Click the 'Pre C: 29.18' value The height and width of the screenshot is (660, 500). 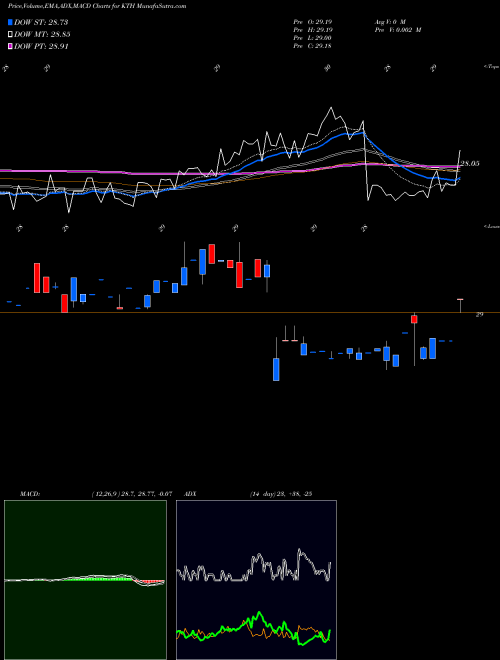point(313,46)
